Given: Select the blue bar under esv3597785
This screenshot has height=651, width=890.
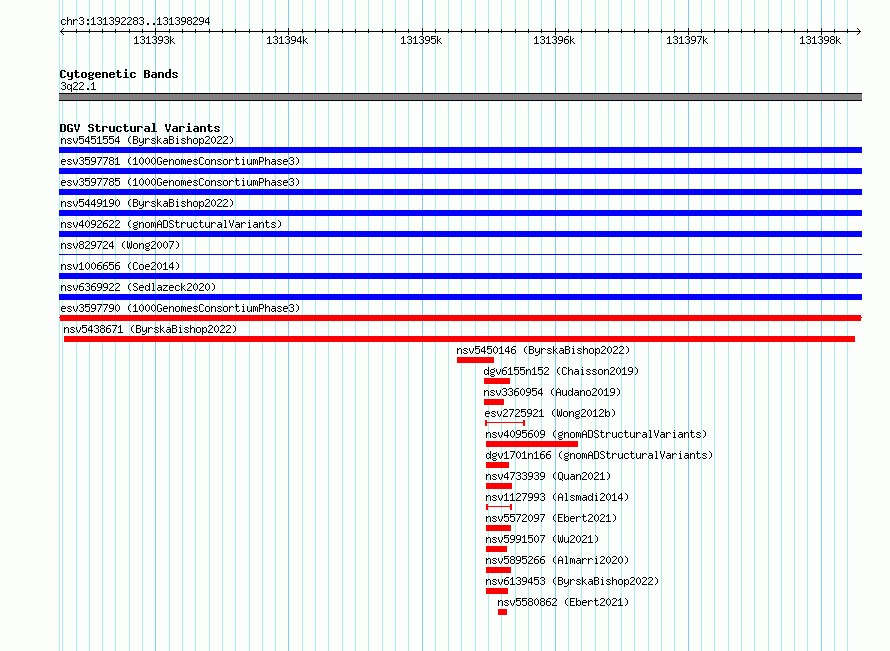Looking at the screenshot, I should pyautogui.click(x=460, y=192).
